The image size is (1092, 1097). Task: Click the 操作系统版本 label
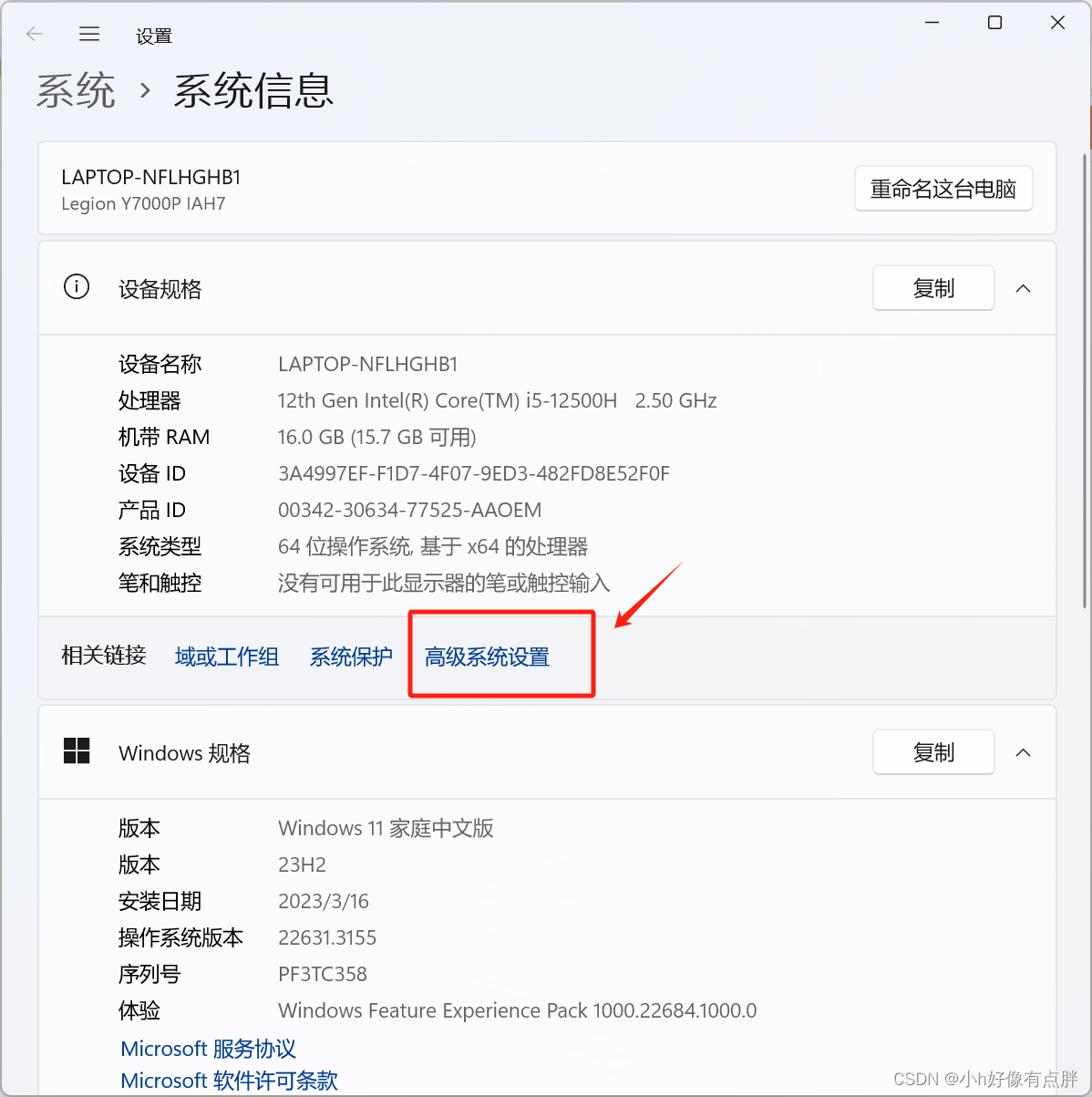point(181,937)
